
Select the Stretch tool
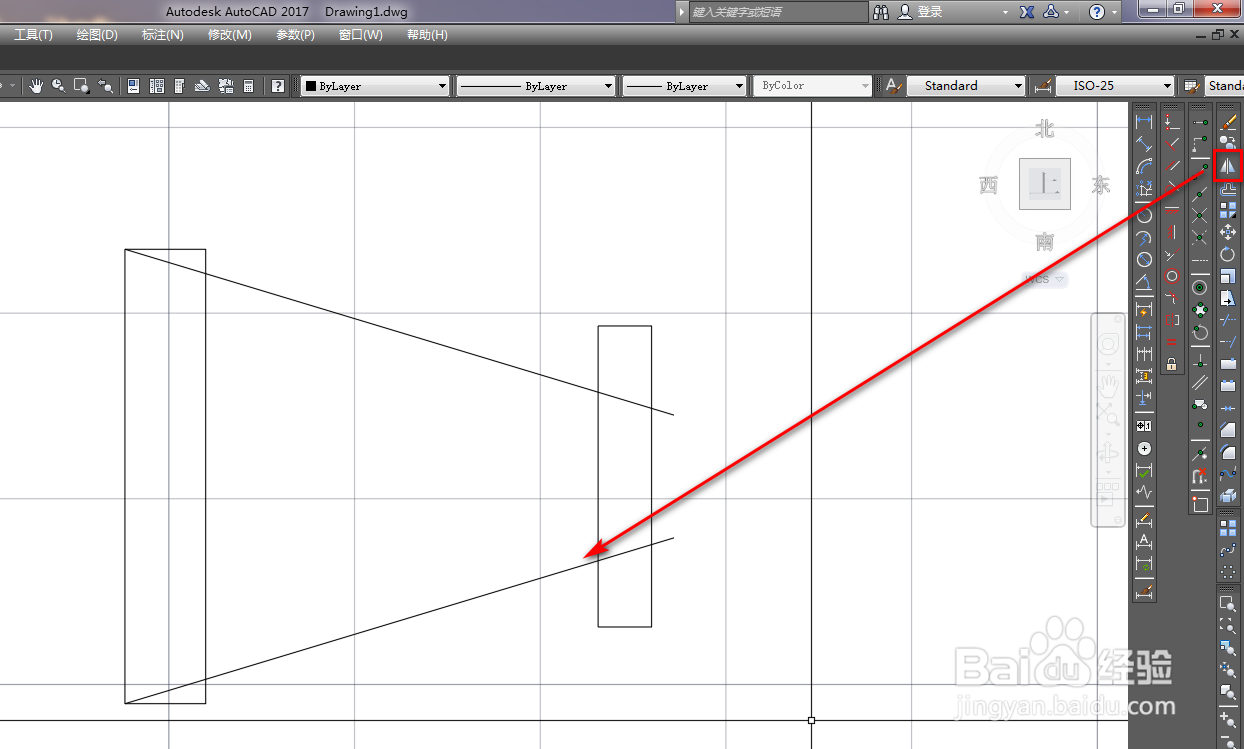(1228, 298)
